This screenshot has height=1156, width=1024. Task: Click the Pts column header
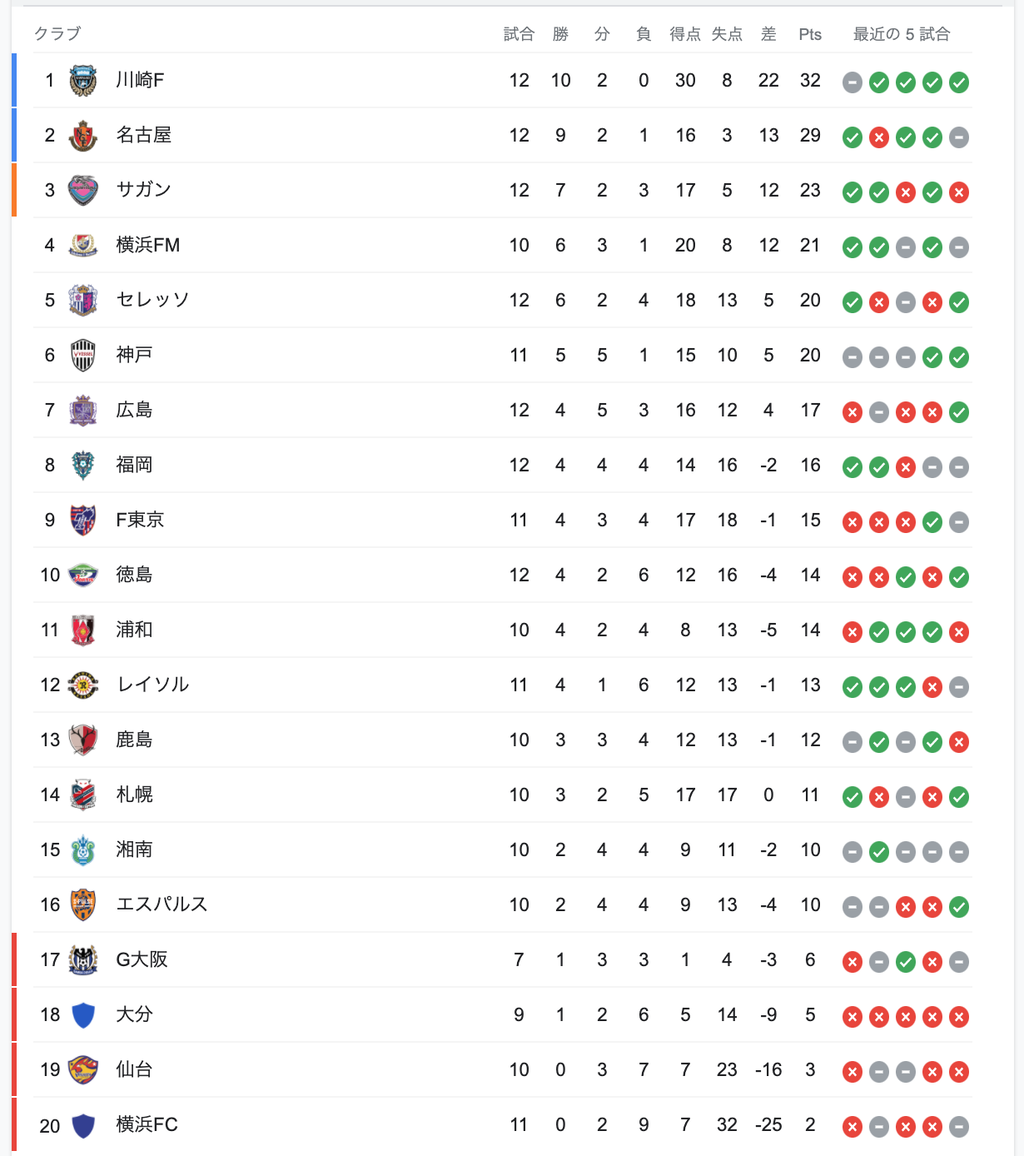(x=810, y=34)
